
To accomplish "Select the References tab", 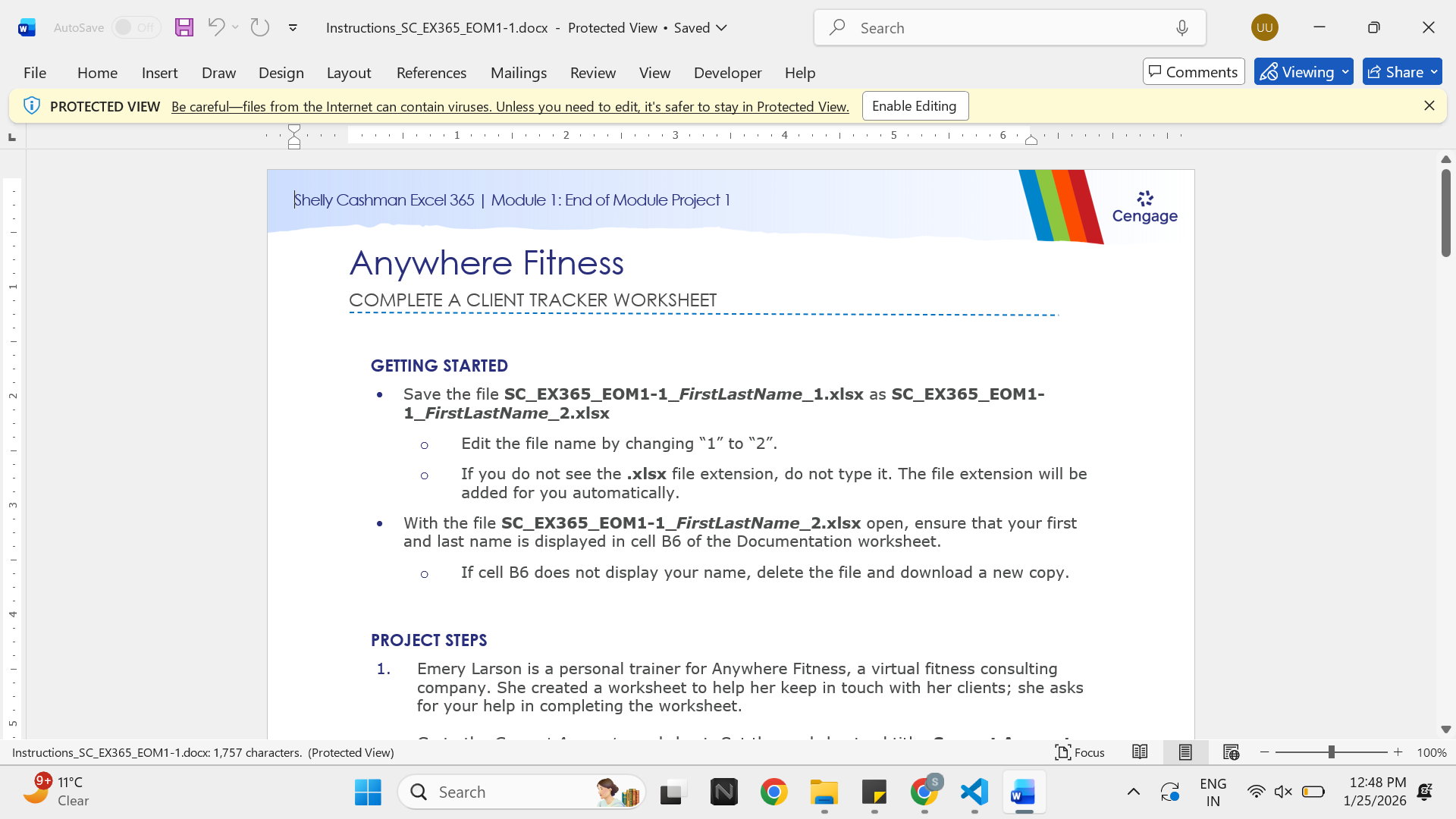I will click(431, 73).
